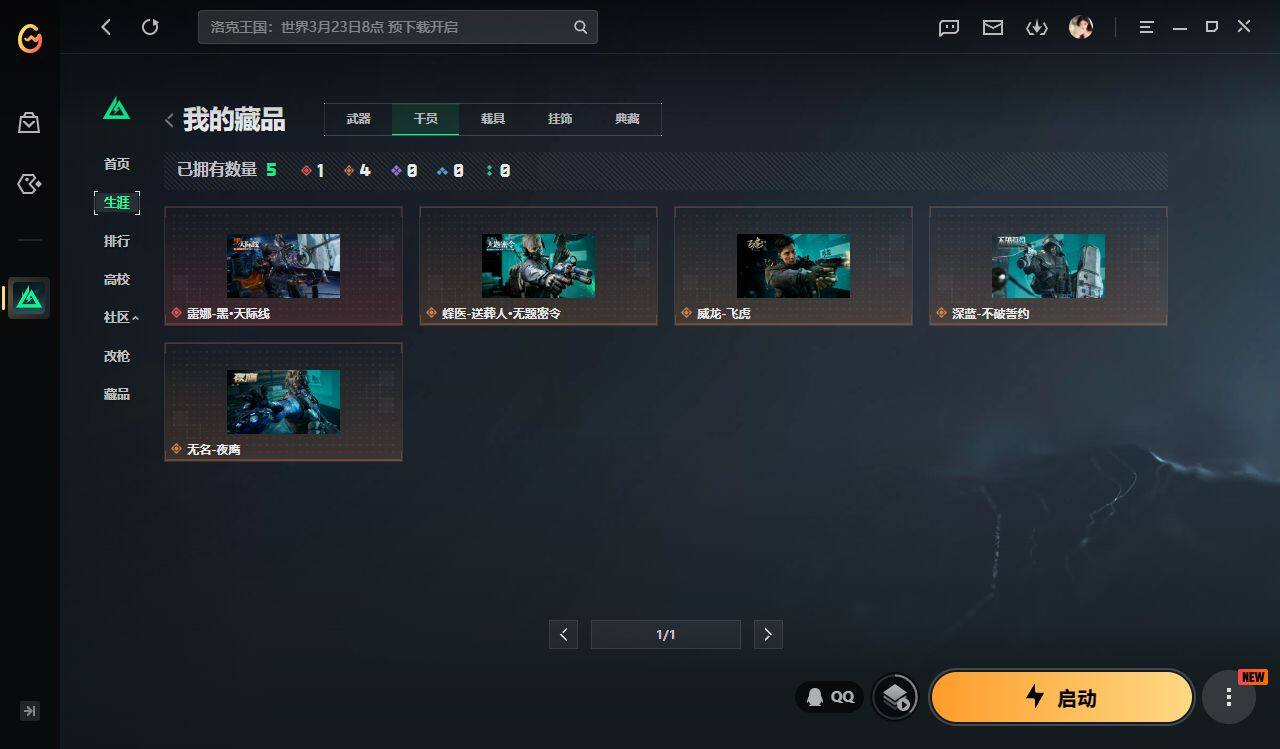This screenshot has height=749, width=1280.
Task: Open the main menu hamburger icon
Action: point(1147,27)
